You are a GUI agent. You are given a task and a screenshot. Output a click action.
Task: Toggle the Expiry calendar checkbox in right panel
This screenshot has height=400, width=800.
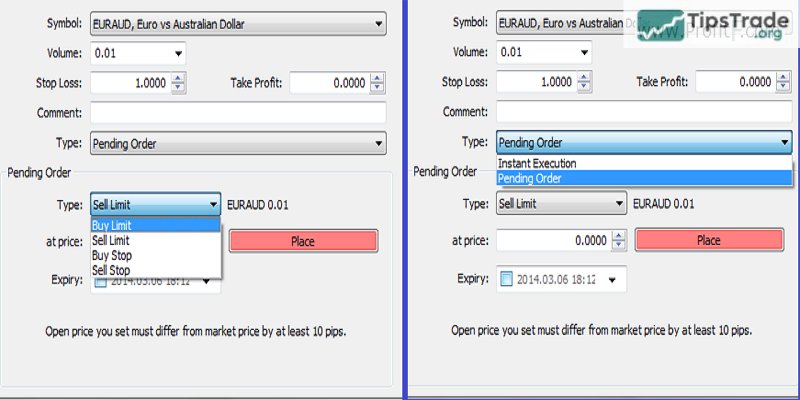click(x=507, y=279)
